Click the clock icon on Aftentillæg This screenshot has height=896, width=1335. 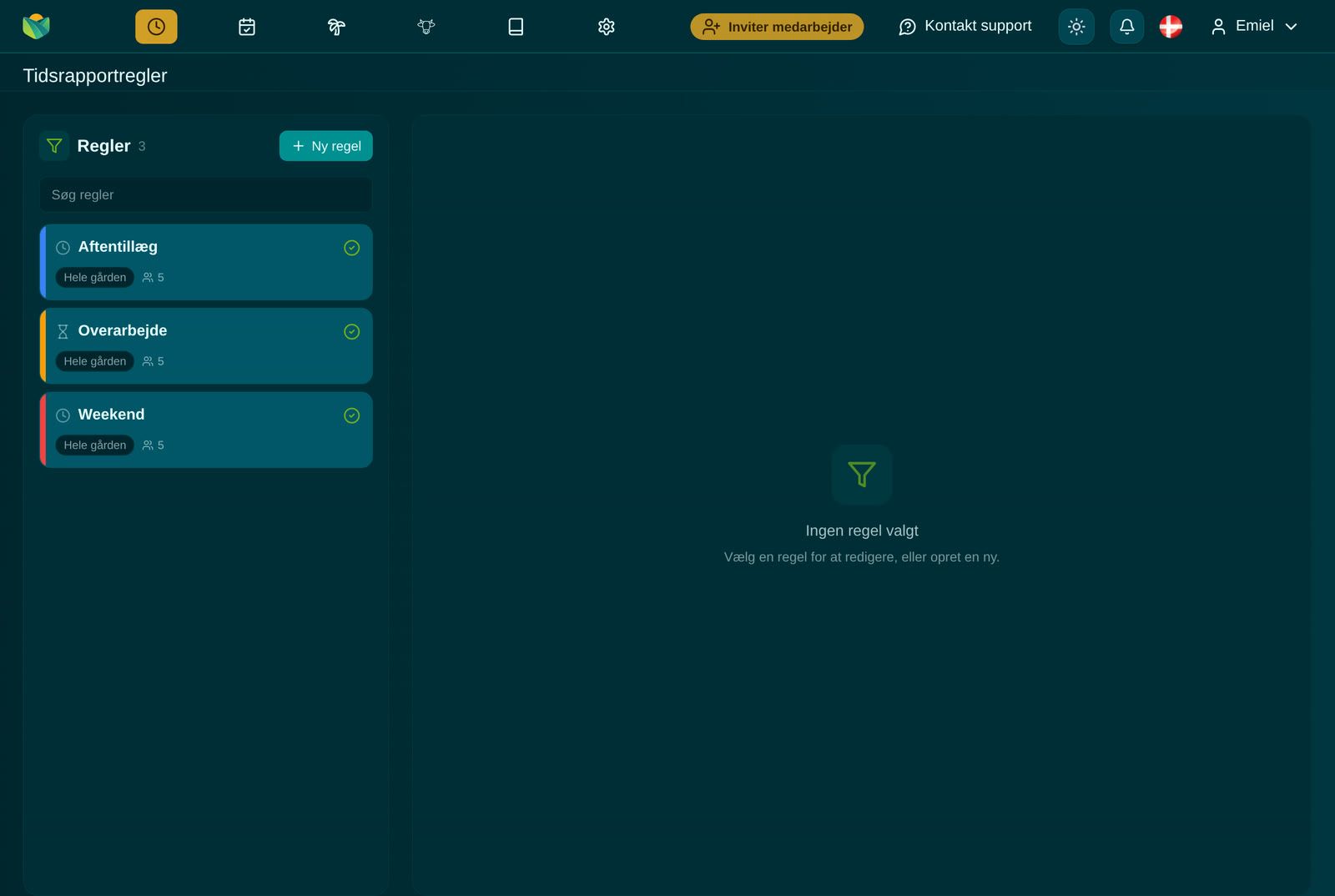63,248
